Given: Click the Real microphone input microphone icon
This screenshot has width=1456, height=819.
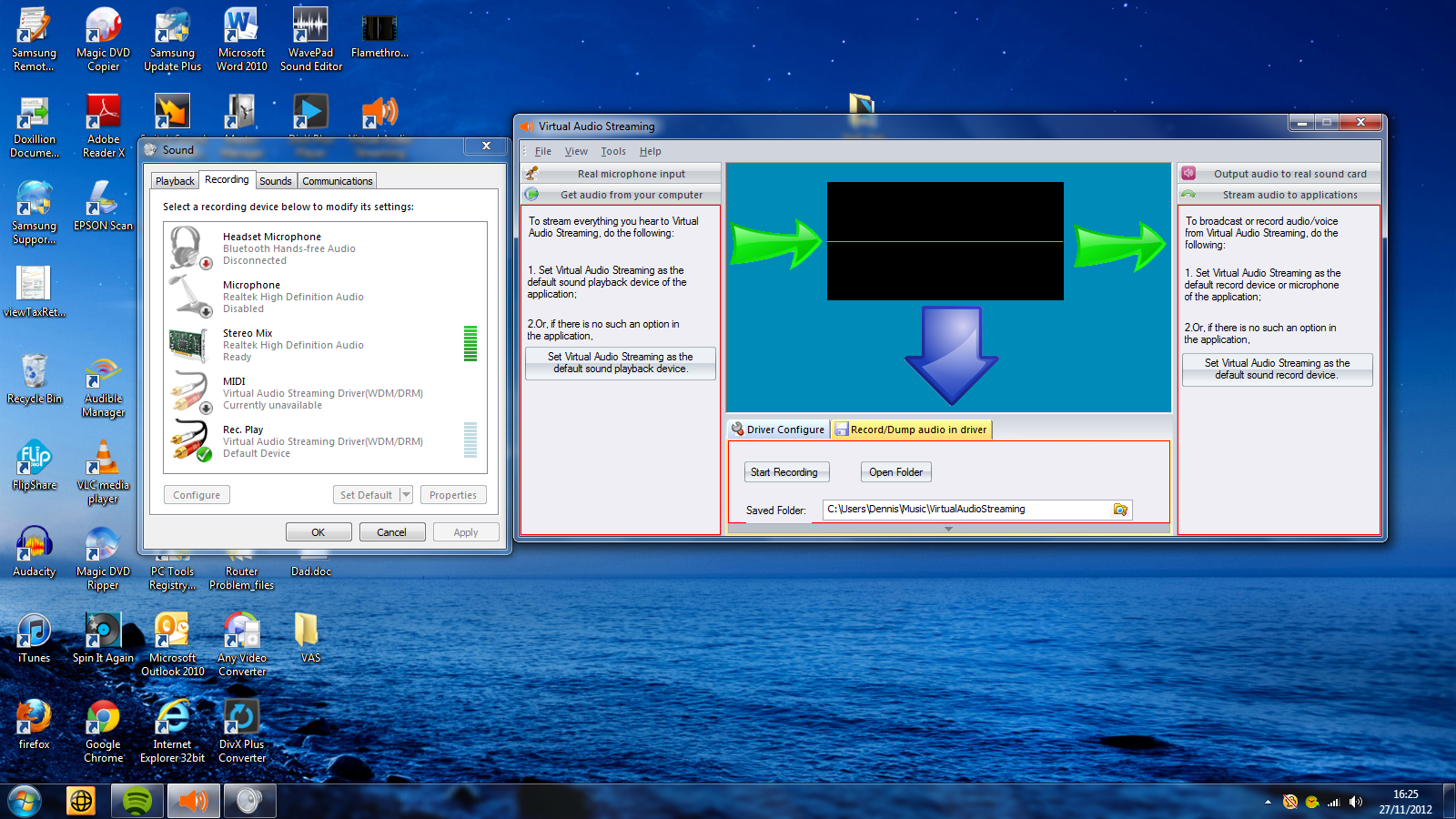Looking at the screenshot, I should point(531,173).
